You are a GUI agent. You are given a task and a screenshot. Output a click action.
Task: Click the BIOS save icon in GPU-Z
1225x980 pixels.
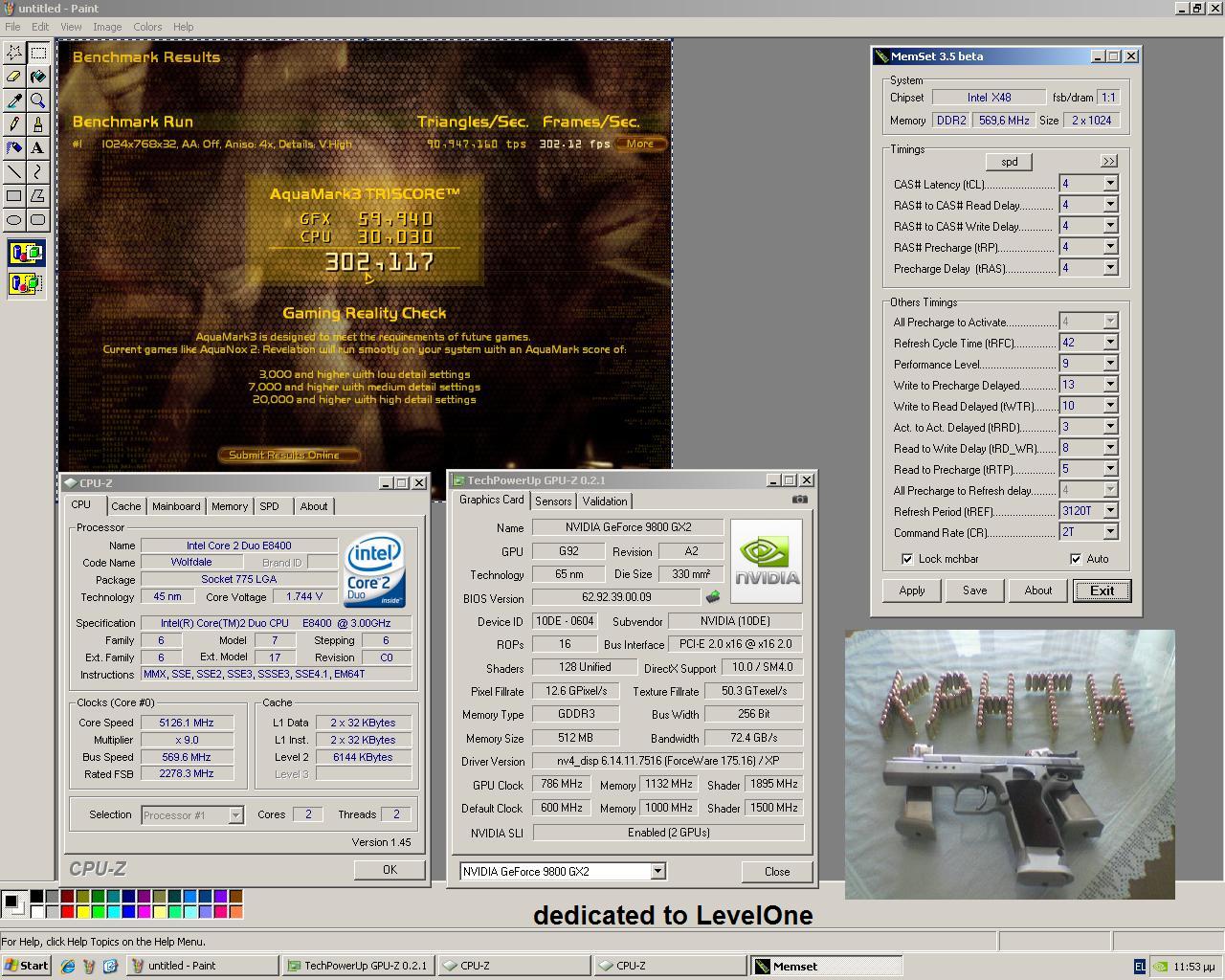click(713, 597)
